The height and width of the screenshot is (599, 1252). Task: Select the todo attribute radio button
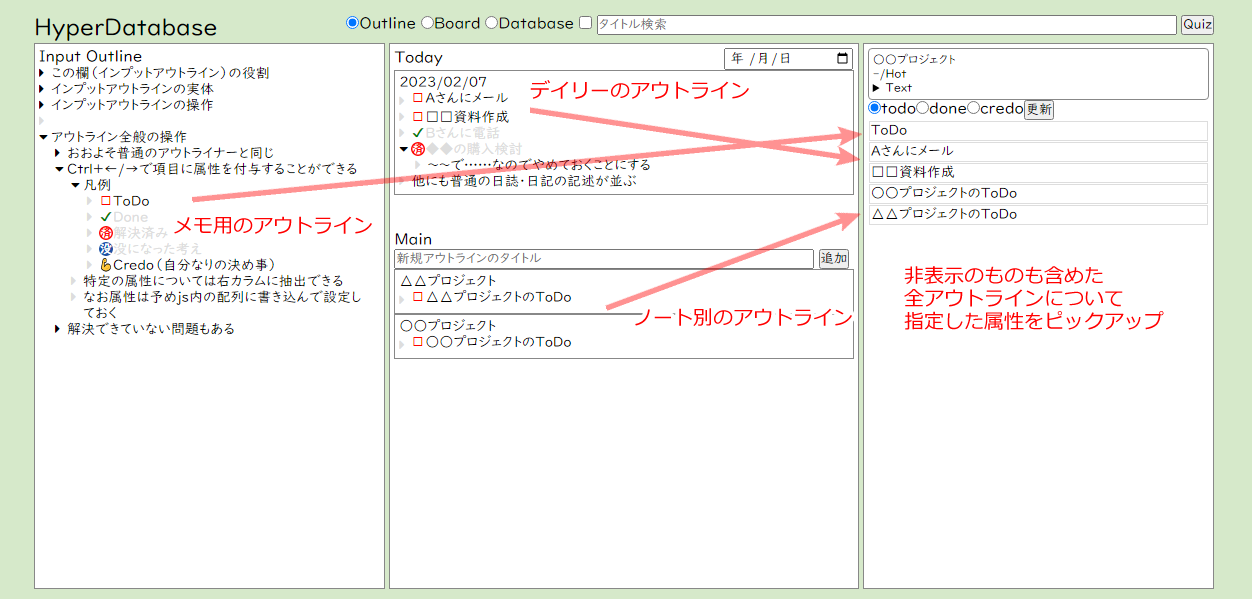[x=875, y=108]
